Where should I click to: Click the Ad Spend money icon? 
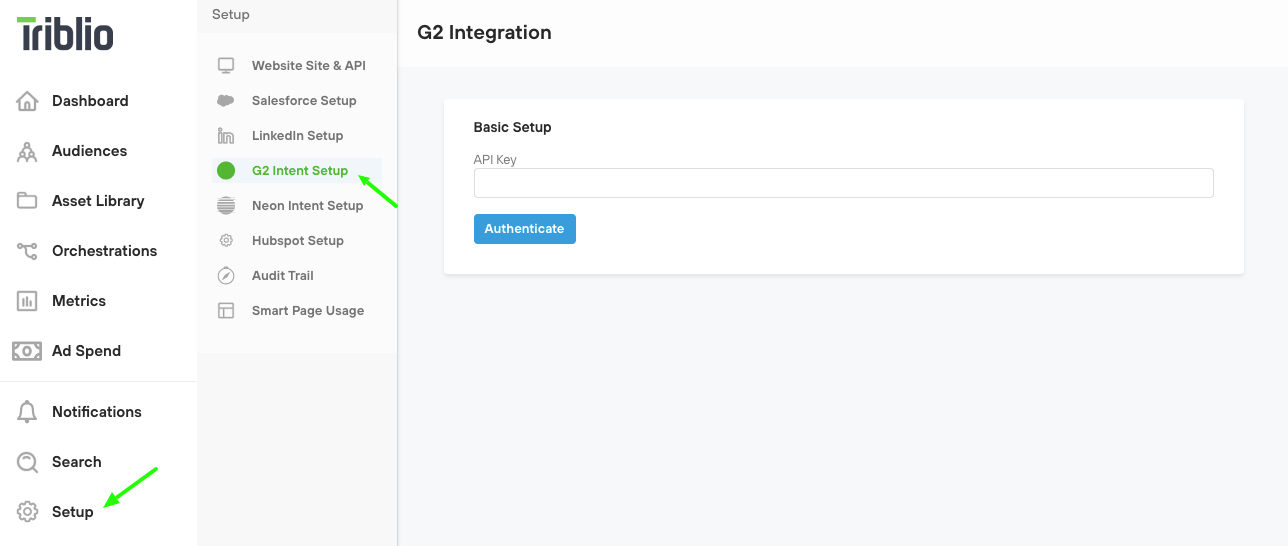point(27,351)
